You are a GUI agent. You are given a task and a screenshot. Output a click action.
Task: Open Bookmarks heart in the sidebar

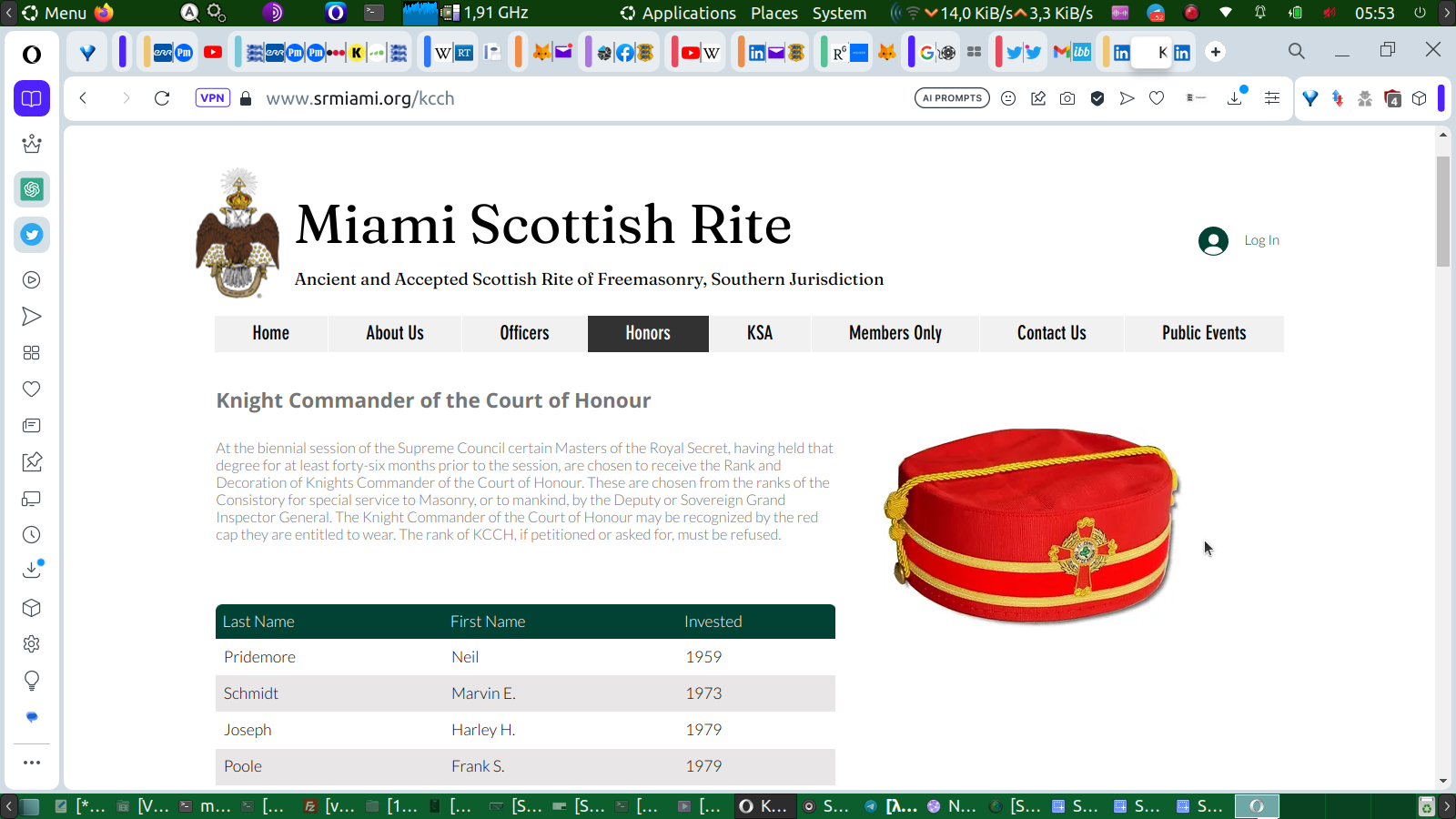tap(32, 389)
